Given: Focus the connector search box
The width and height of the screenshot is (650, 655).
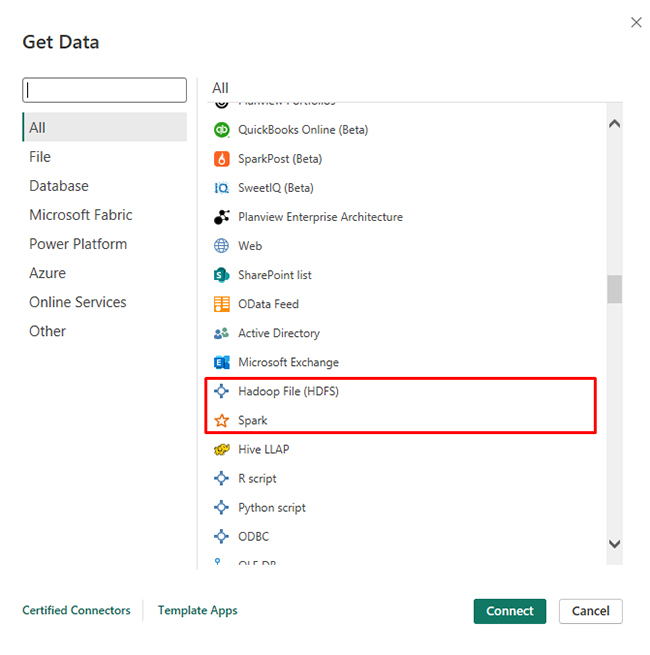Looking at the screenshot, I should pyautogui.click(x=104, y=90).
